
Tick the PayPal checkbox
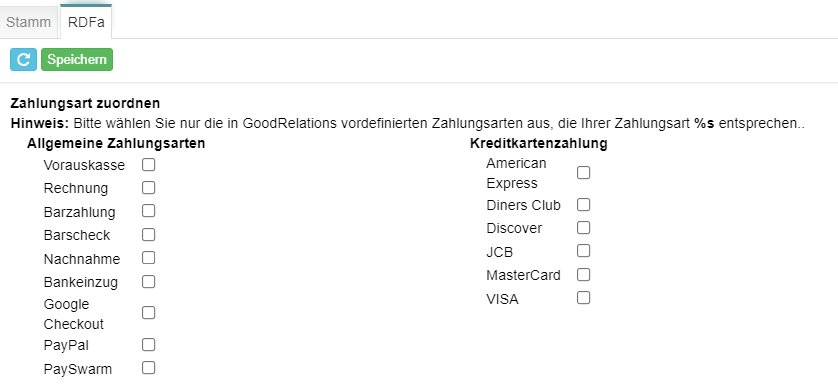click(149, 345)
